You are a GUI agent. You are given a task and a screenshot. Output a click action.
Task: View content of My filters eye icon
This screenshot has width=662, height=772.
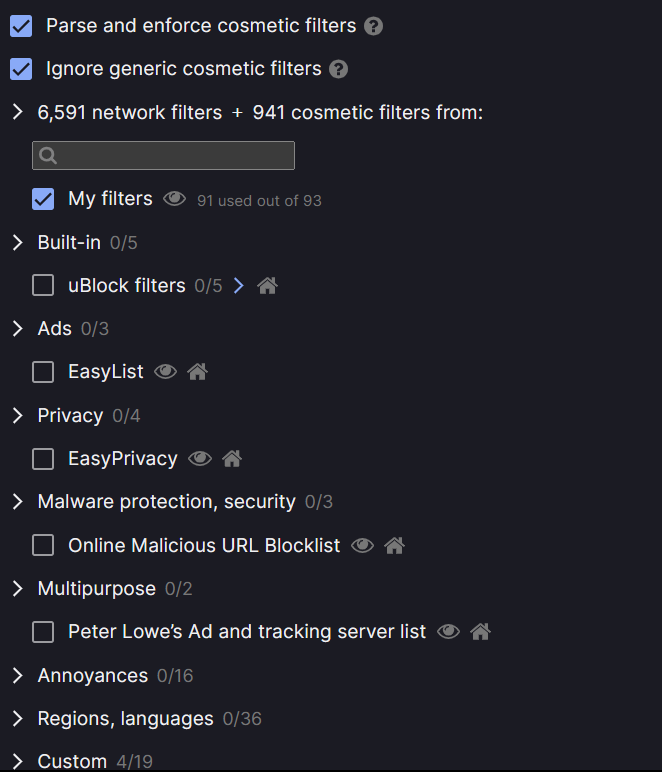coord(175,199)
